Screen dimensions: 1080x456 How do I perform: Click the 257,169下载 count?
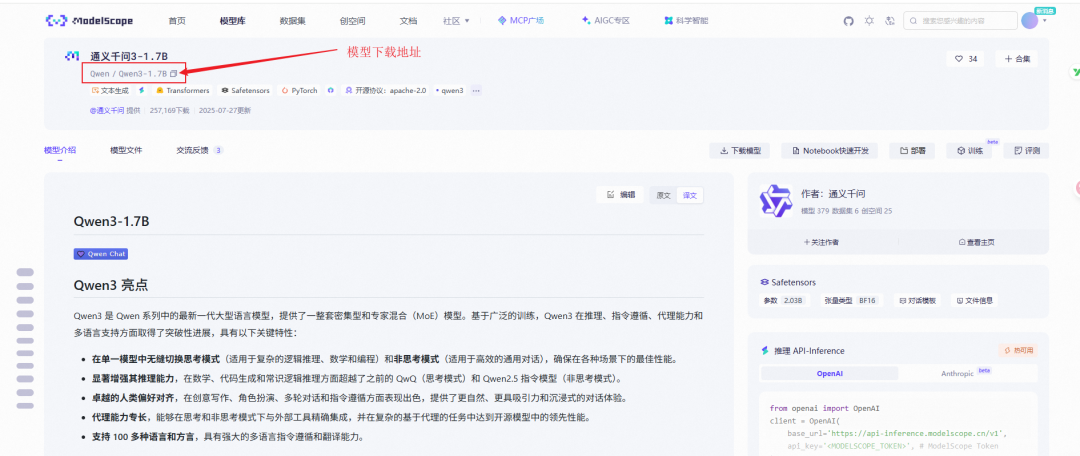click(x=169, y=110)
